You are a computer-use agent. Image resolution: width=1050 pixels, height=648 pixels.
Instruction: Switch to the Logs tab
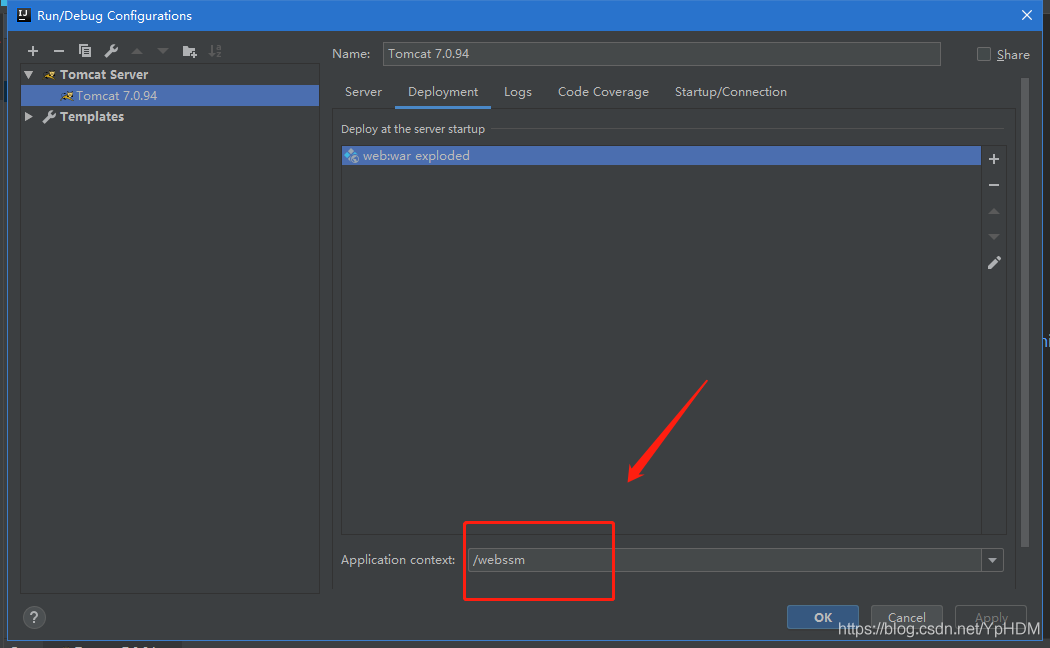518,92
